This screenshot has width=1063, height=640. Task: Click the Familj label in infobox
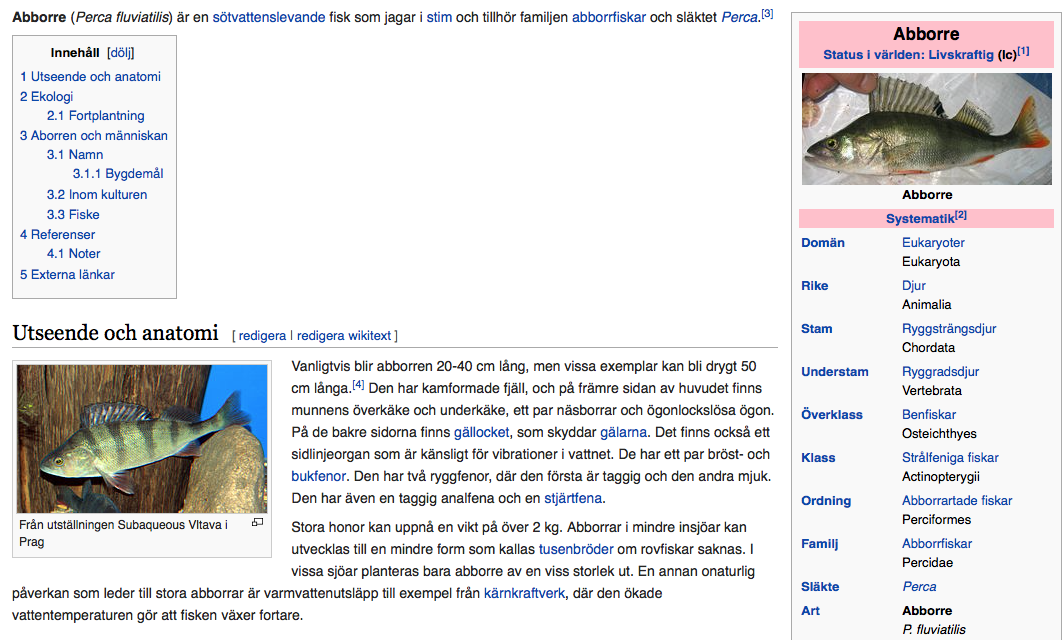click(820, 544)
